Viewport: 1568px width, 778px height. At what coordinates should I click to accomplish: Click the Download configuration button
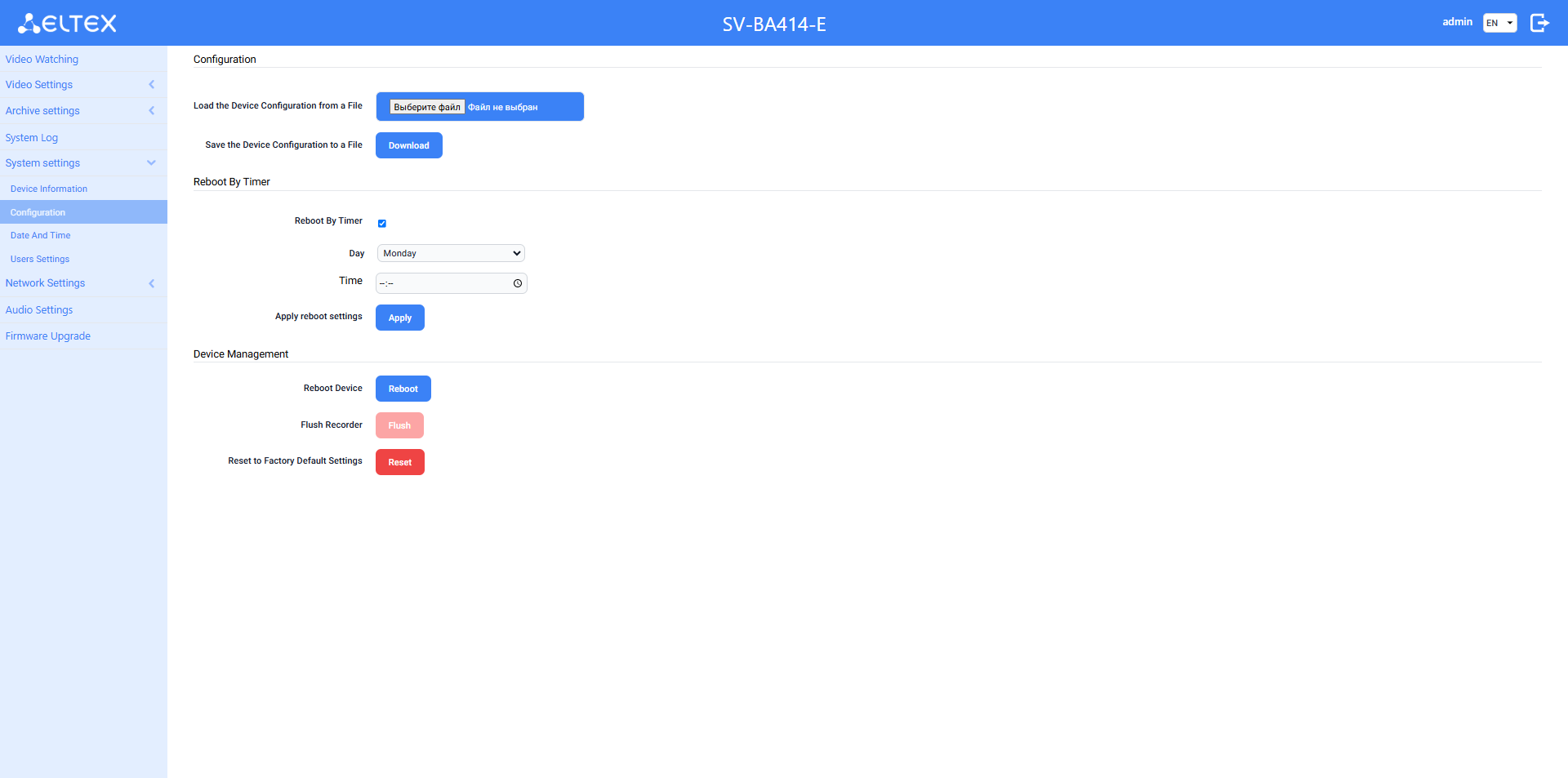(x=408, y=145)
